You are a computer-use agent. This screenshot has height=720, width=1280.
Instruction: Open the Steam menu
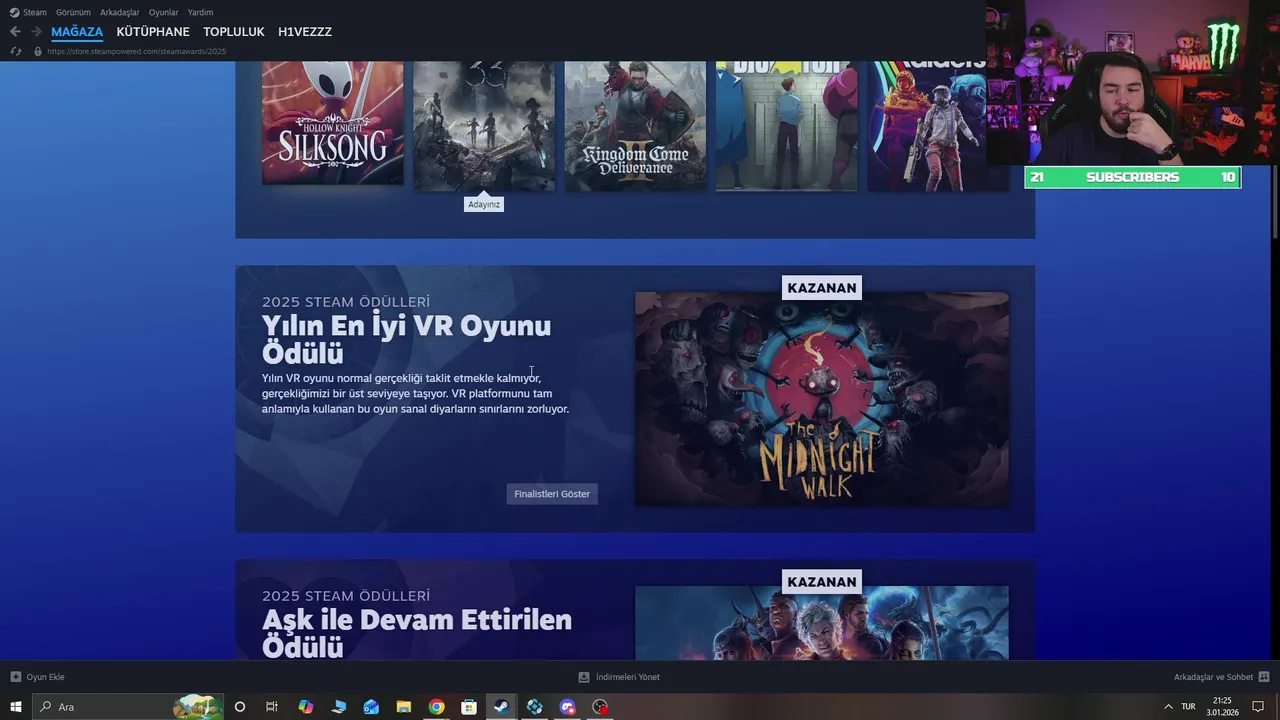pos(35,12)
